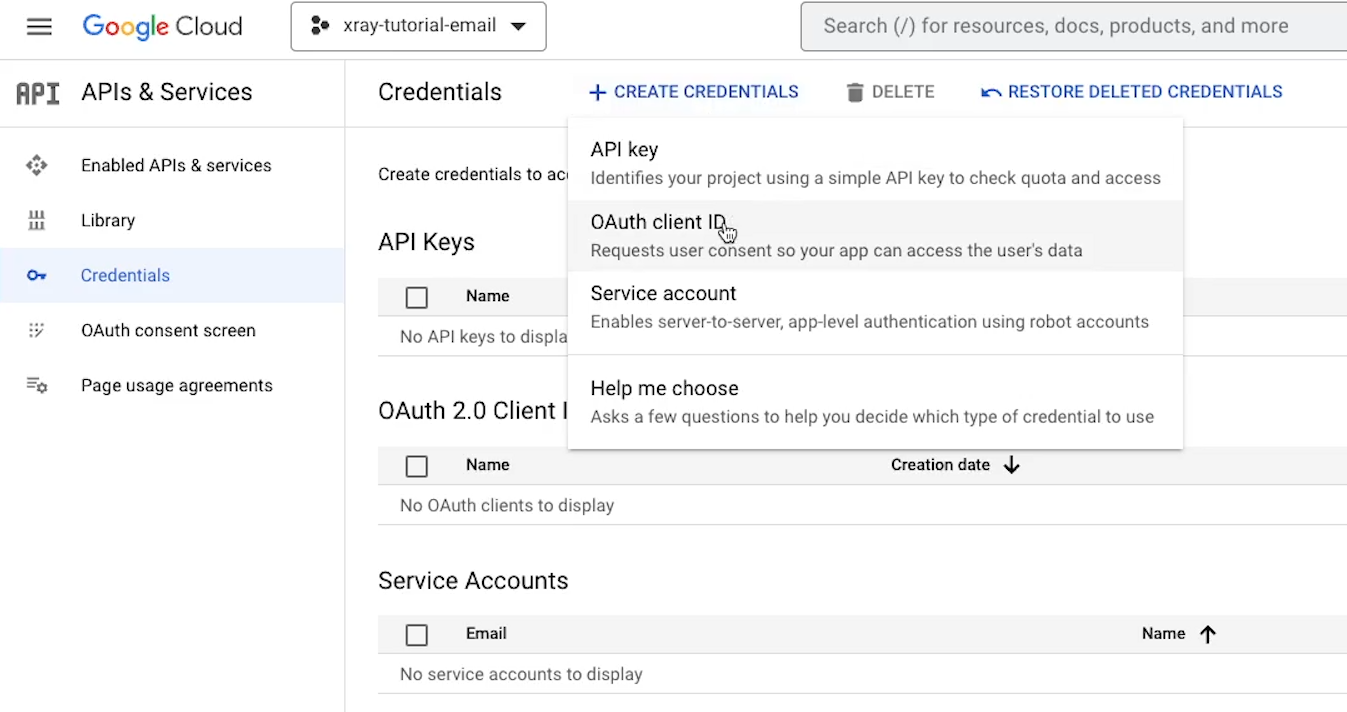Click the Page usage agreements icon
Screen dimensions: 1347x712
tap(37, 385)
